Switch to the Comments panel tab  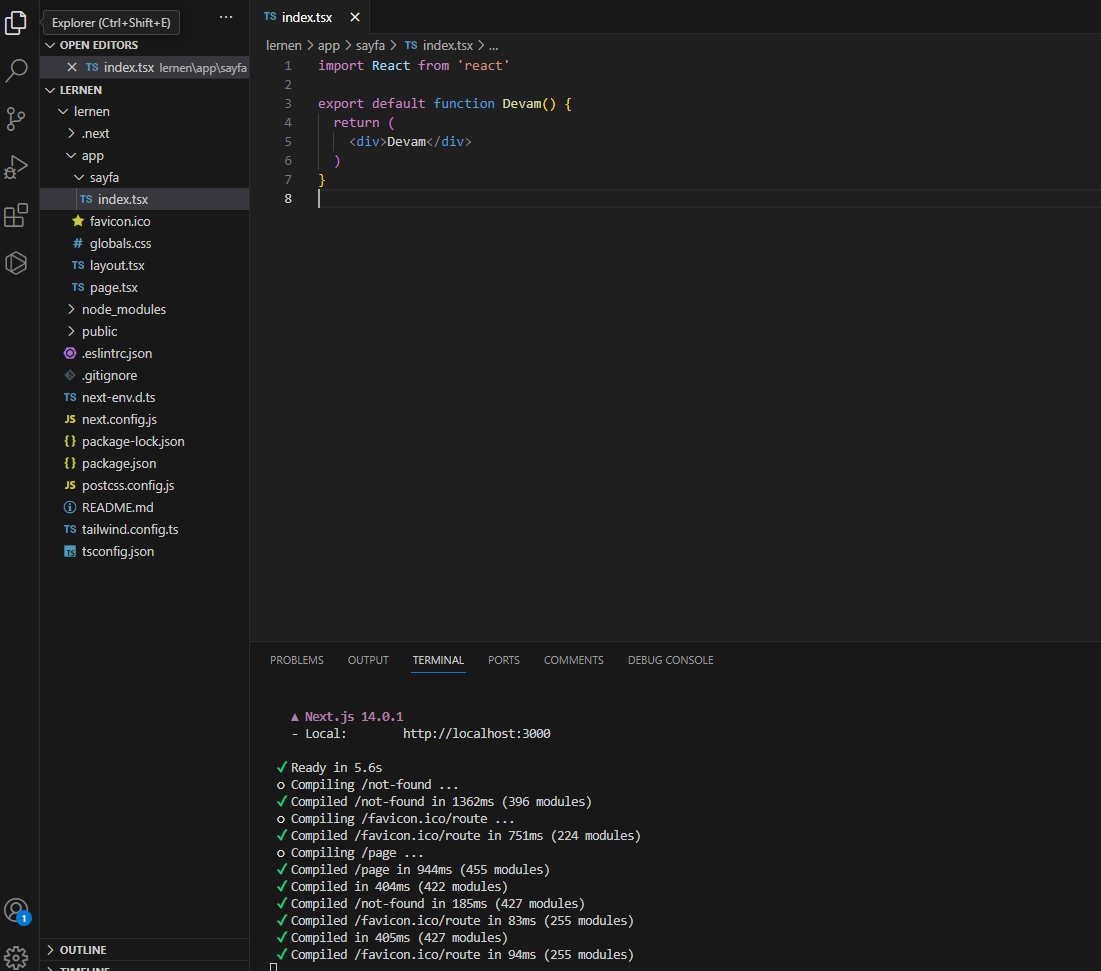(x=574, y=660)
